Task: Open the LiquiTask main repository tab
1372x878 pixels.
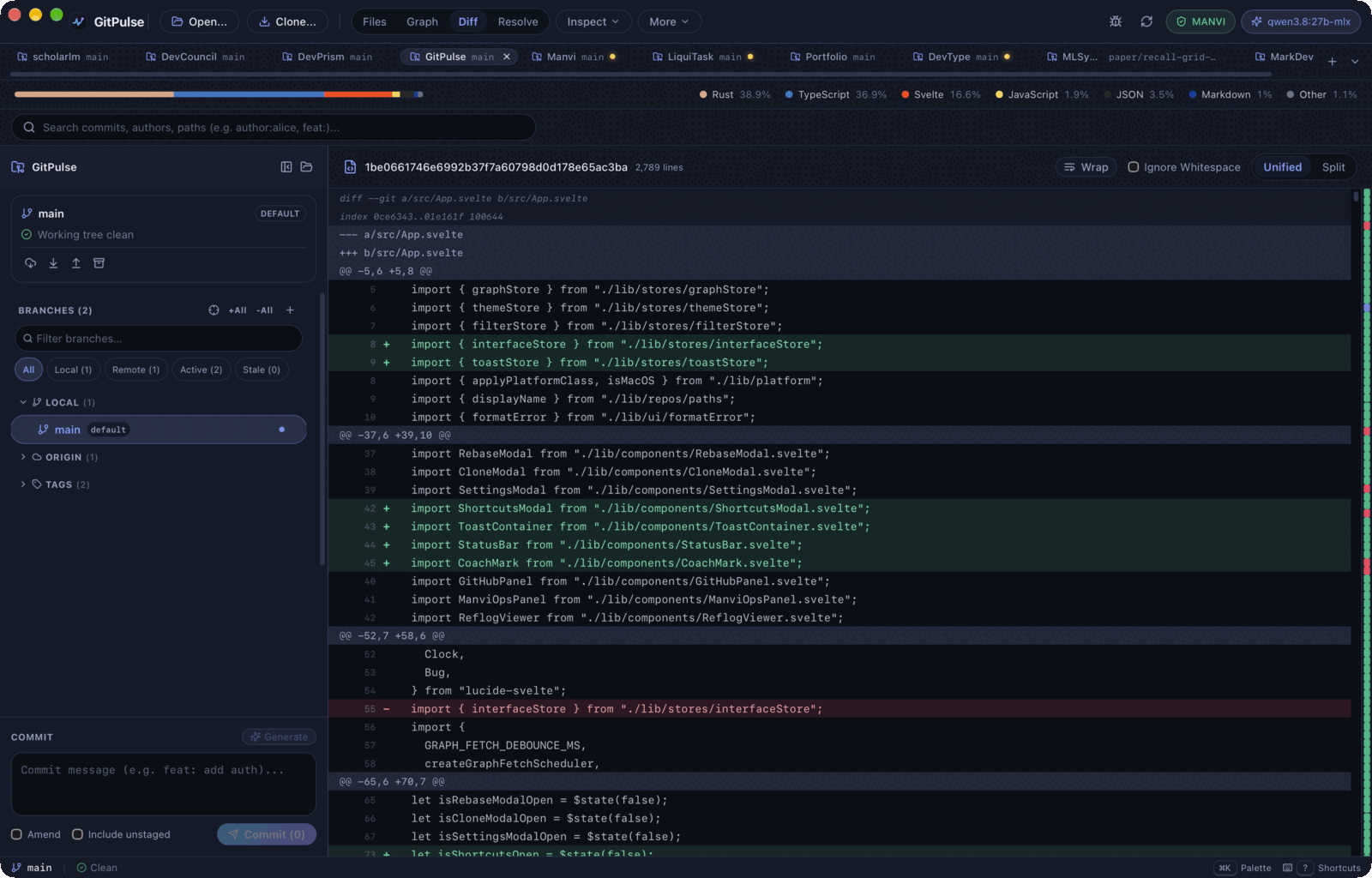Action: [703, 57]
